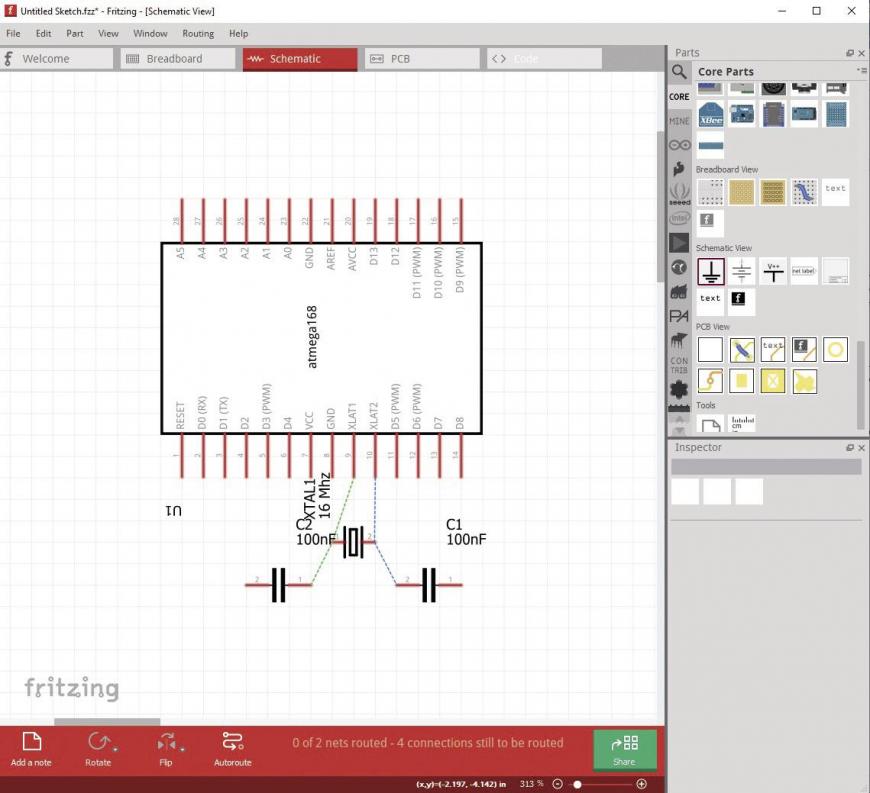The width and height of the screenshot is (870, 793).
Task: Undock the Inspector panel
Action: tap(850, 448)
